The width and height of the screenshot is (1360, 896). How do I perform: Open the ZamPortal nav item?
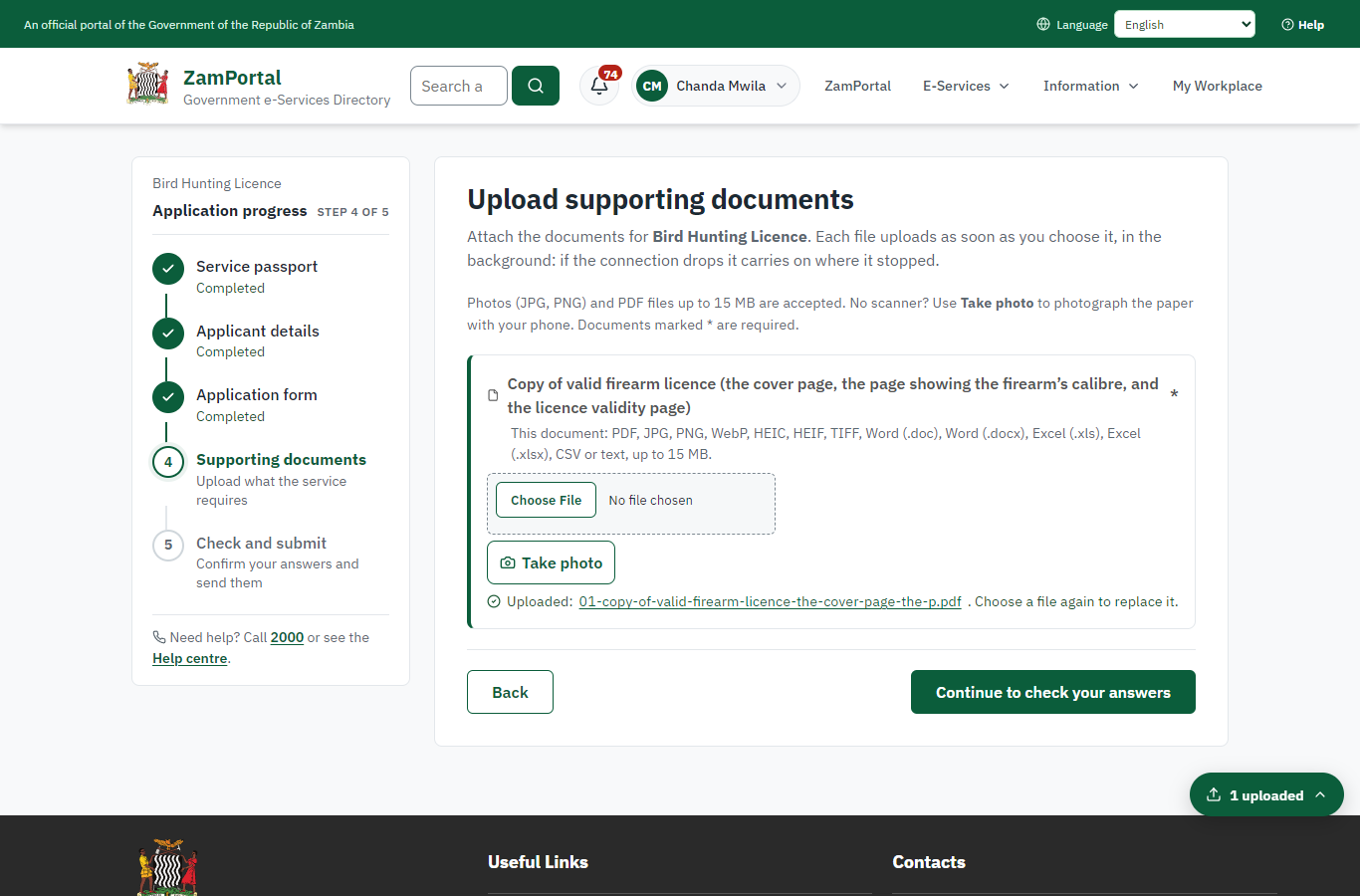[x=857, y=86]
